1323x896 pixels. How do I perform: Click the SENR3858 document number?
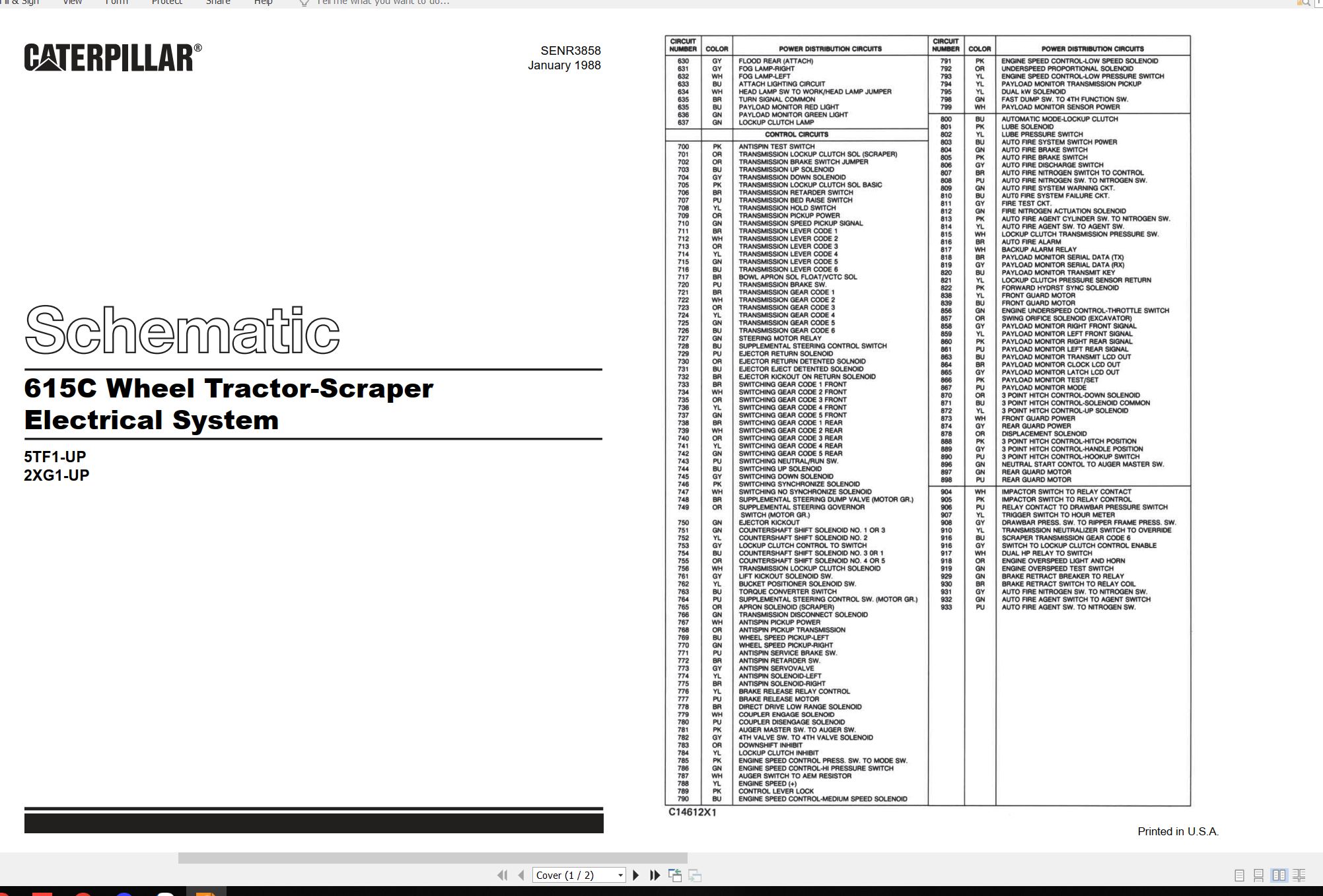(x=571, y=51)
